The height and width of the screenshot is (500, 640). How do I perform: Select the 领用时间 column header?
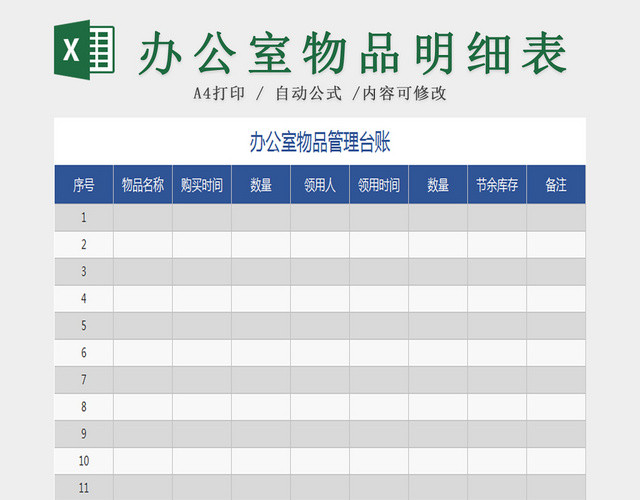pos(379,184)
